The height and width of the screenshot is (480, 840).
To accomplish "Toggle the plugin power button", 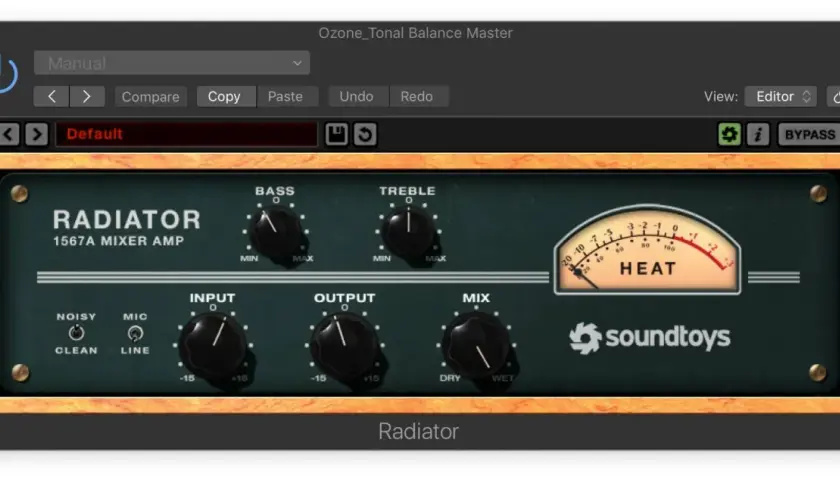I will click(x=8, y=73).
